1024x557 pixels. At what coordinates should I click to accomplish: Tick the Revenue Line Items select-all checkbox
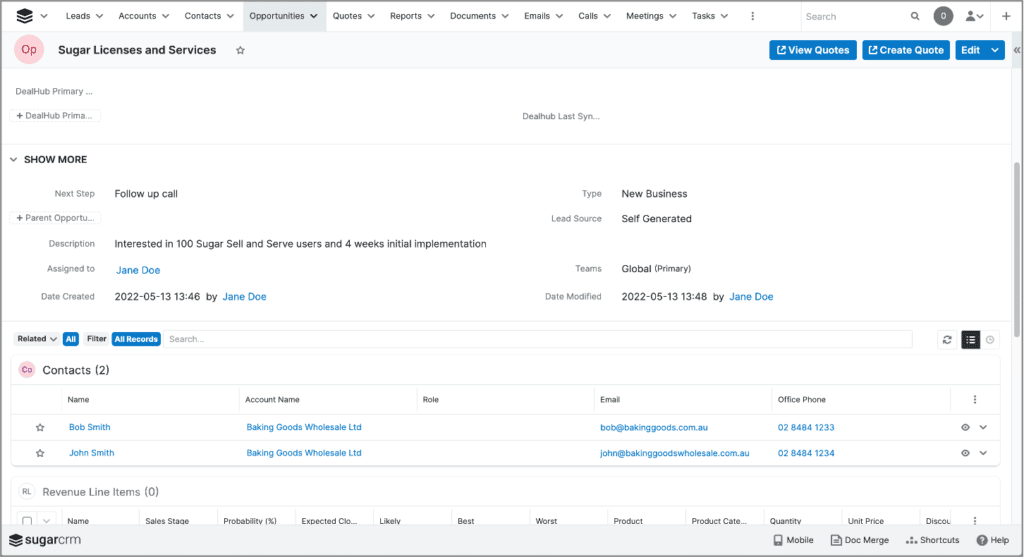tap(27, 521)
